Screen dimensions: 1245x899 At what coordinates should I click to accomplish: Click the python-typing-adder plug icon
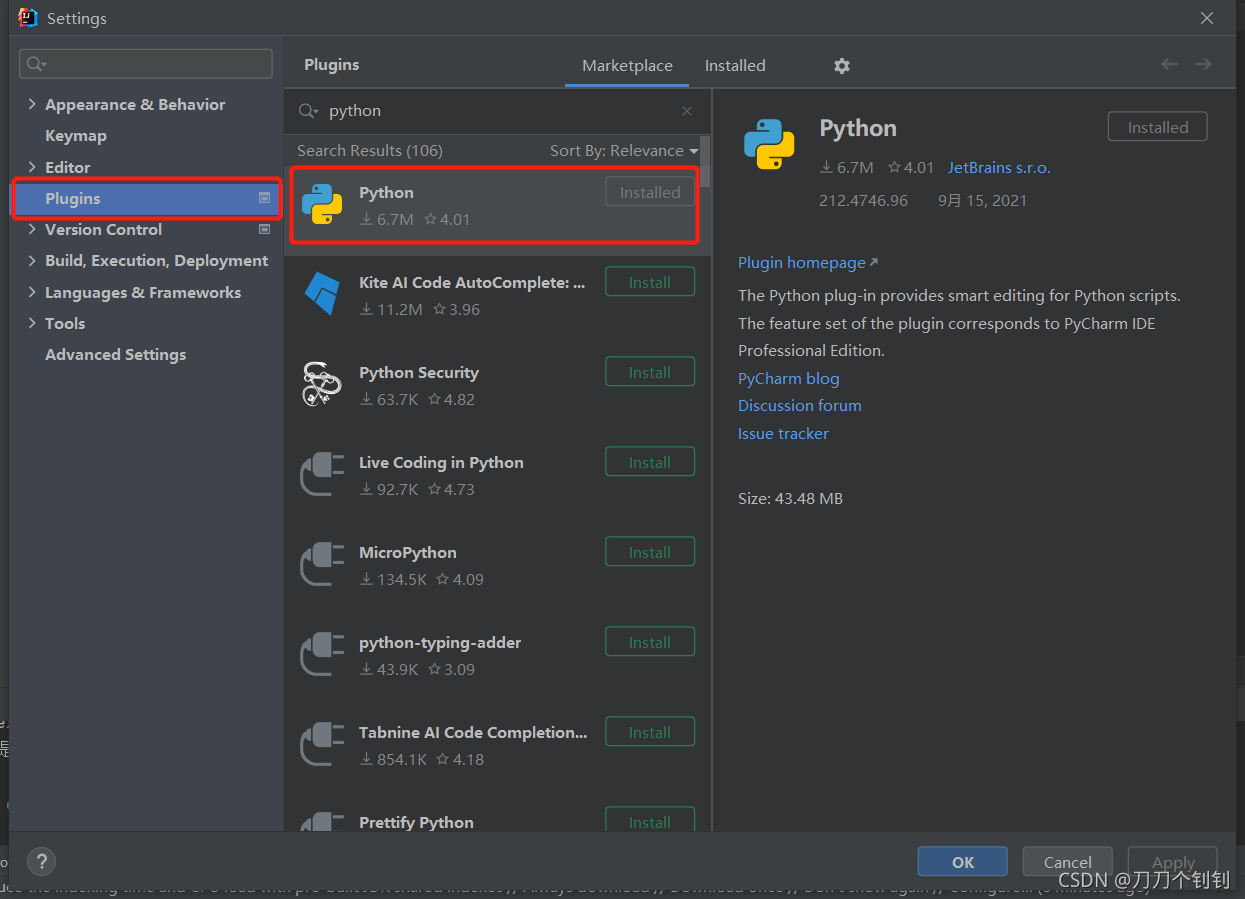click(322, 654)
